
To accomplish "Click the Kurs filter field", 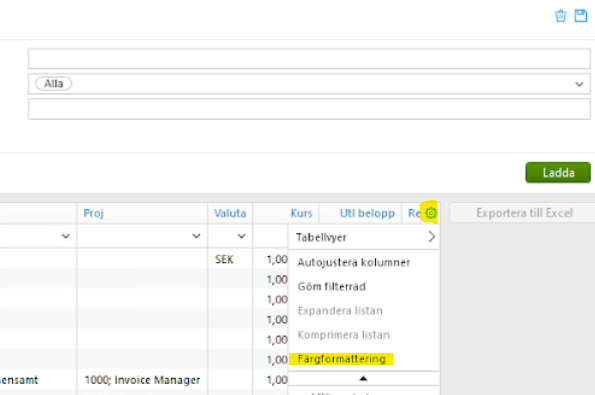I will [x=270, y=236].
